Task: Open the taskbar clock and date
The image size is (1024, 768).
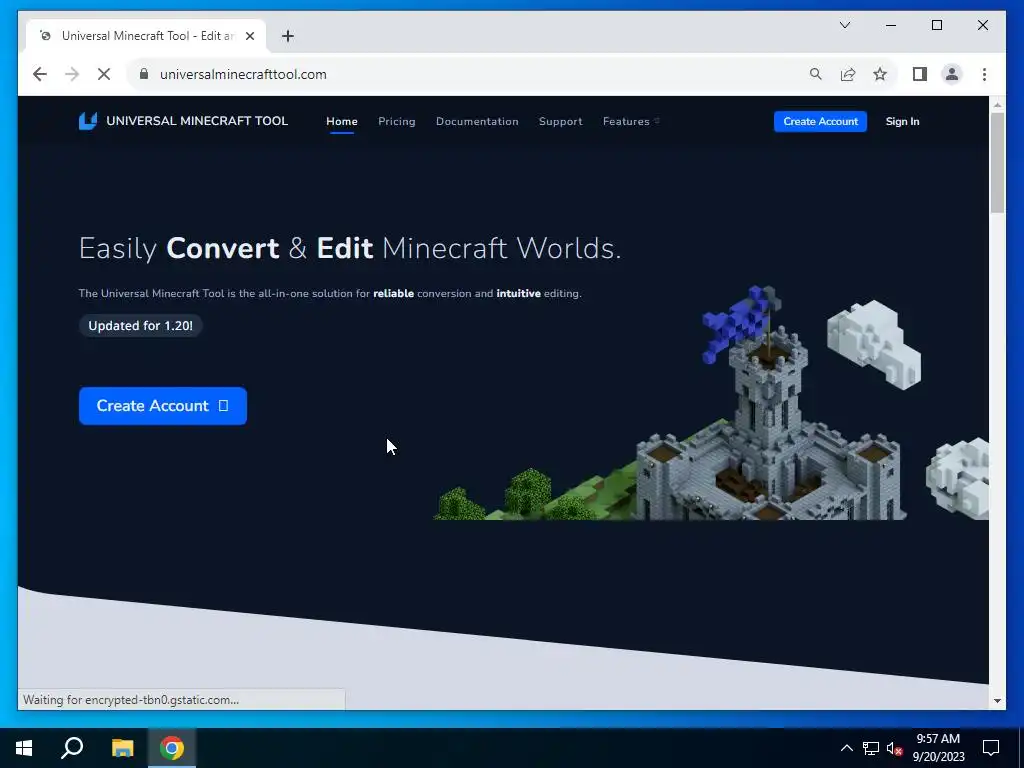Action: click(x=938, y=748)
